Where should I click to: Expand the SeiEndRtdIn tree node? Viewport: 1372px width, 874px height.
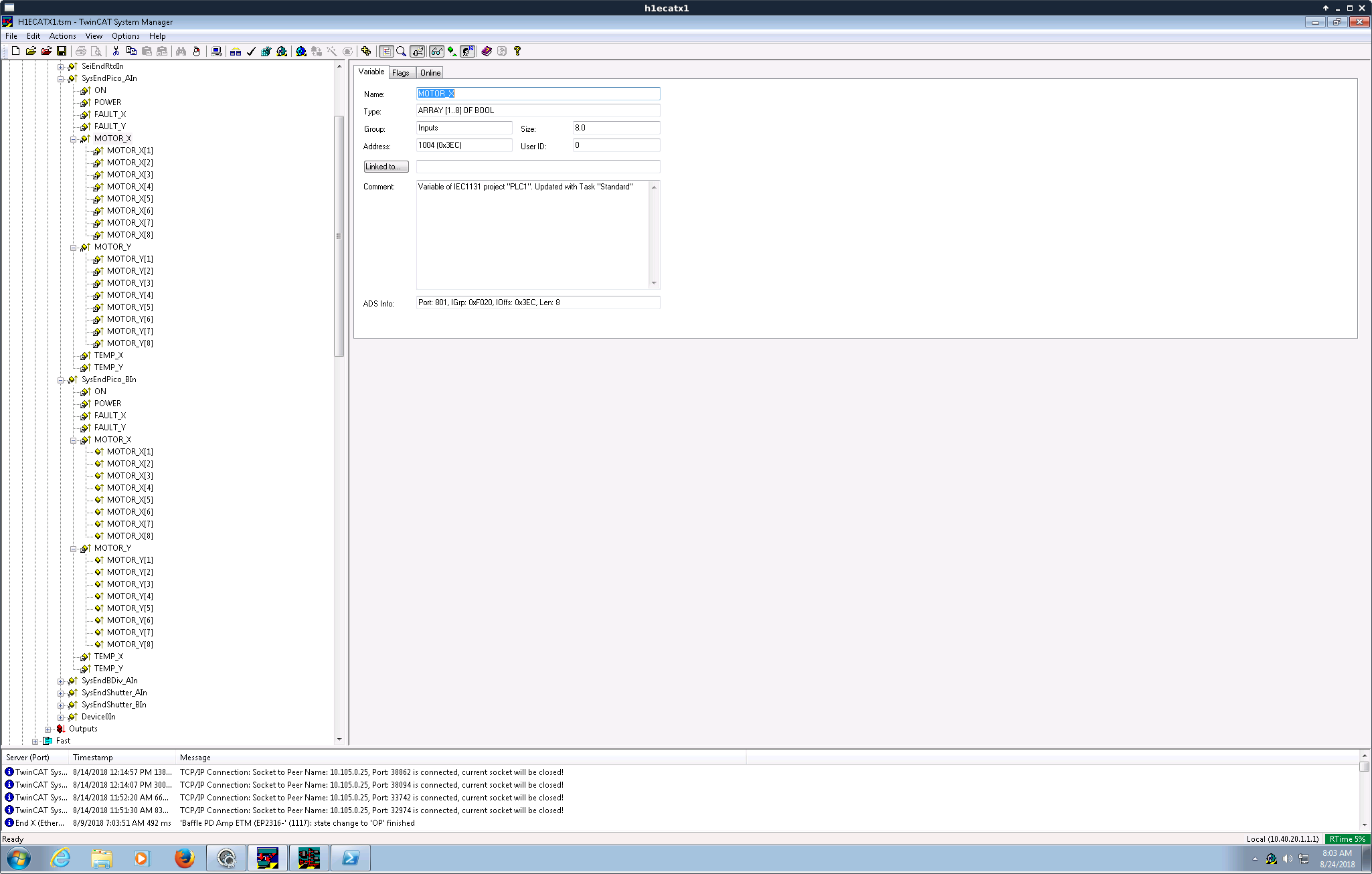pos(60,67)
